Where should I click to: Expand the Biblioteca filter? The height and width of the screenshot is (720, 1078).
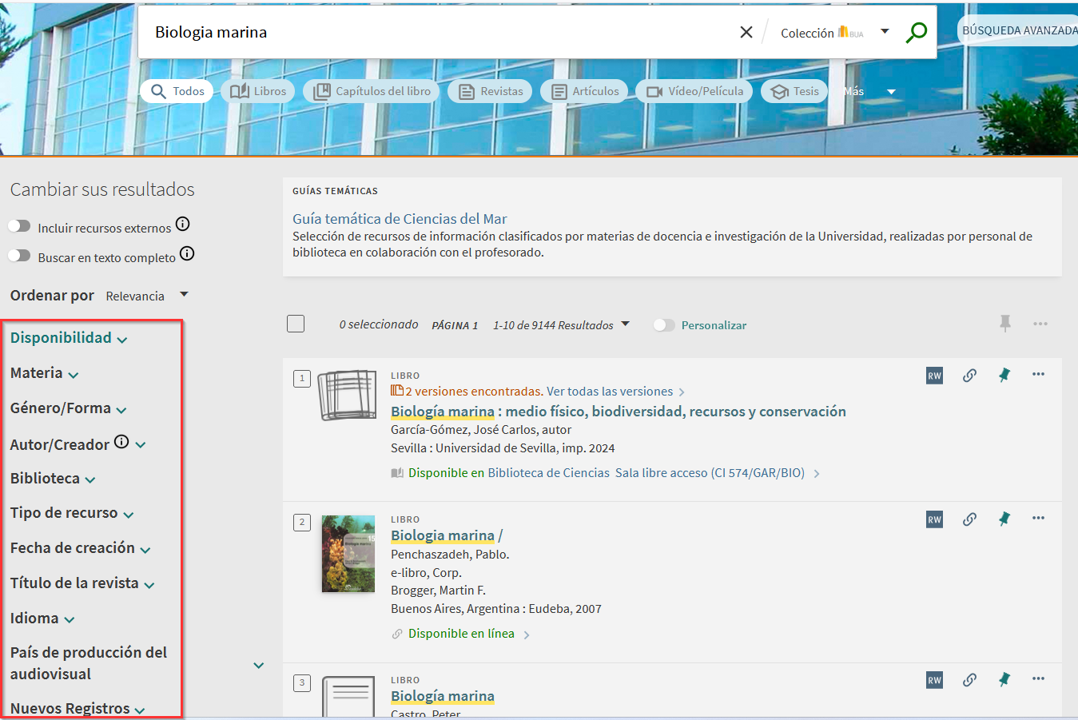(x=52, y=479)
